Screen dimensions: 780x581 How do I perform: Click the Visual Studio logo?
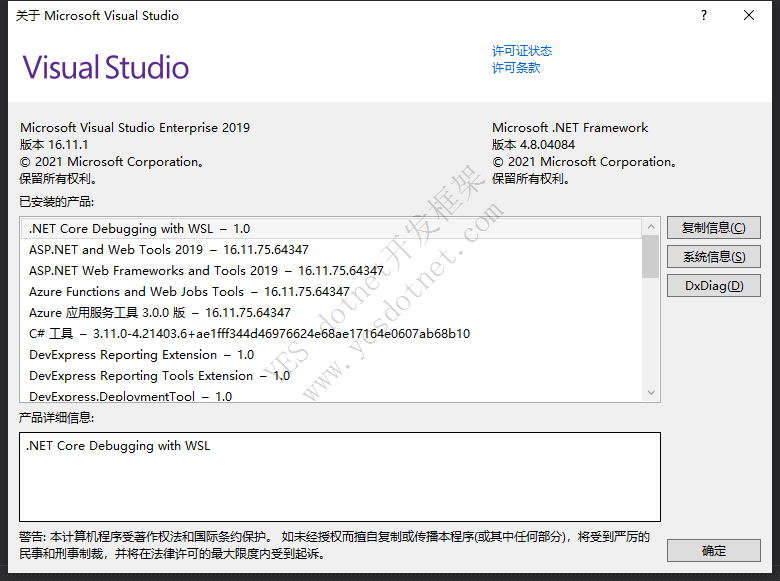point(105,67)
